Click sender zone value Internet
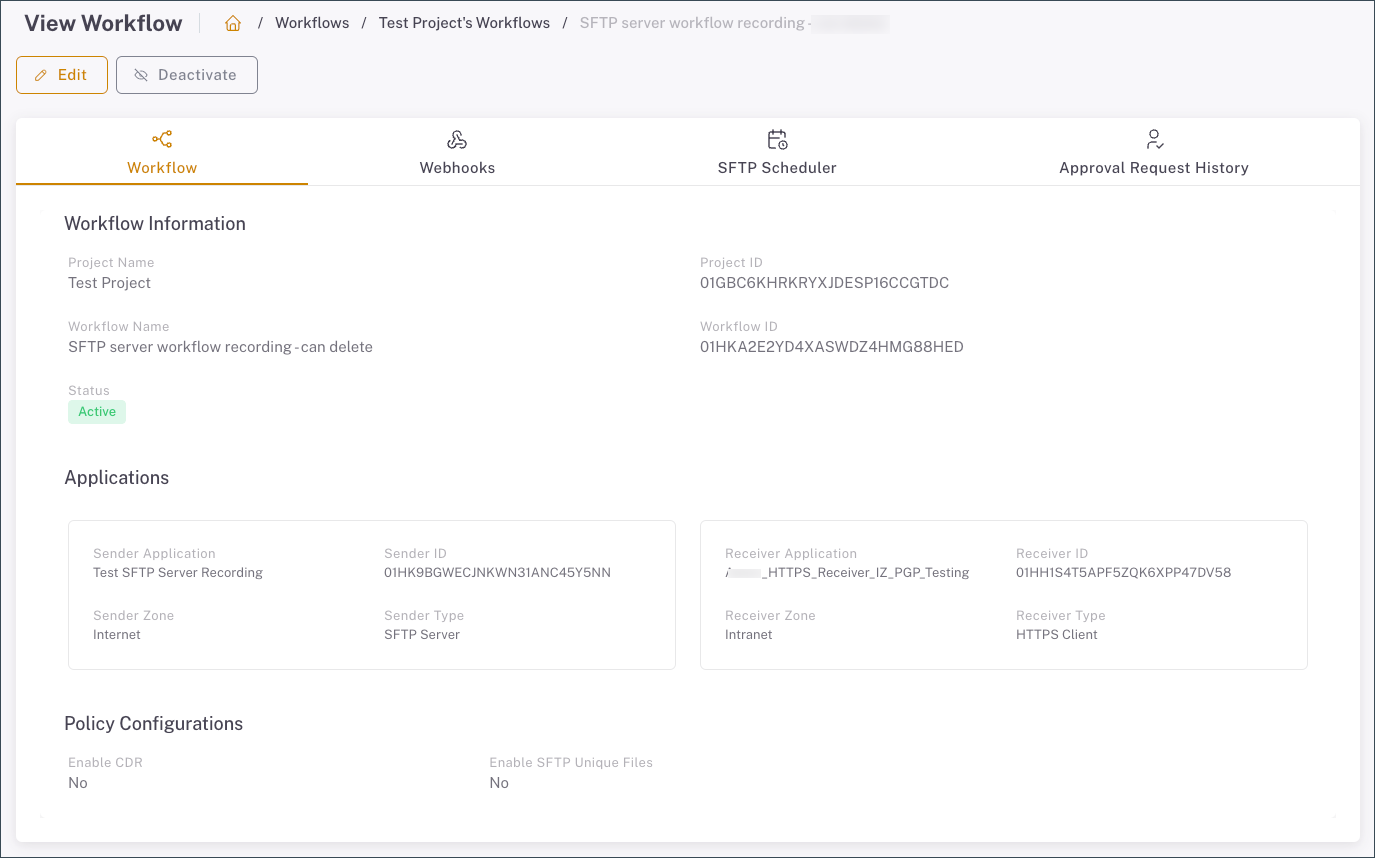This screenshot has height=858, width=1375. coord(117,635)
